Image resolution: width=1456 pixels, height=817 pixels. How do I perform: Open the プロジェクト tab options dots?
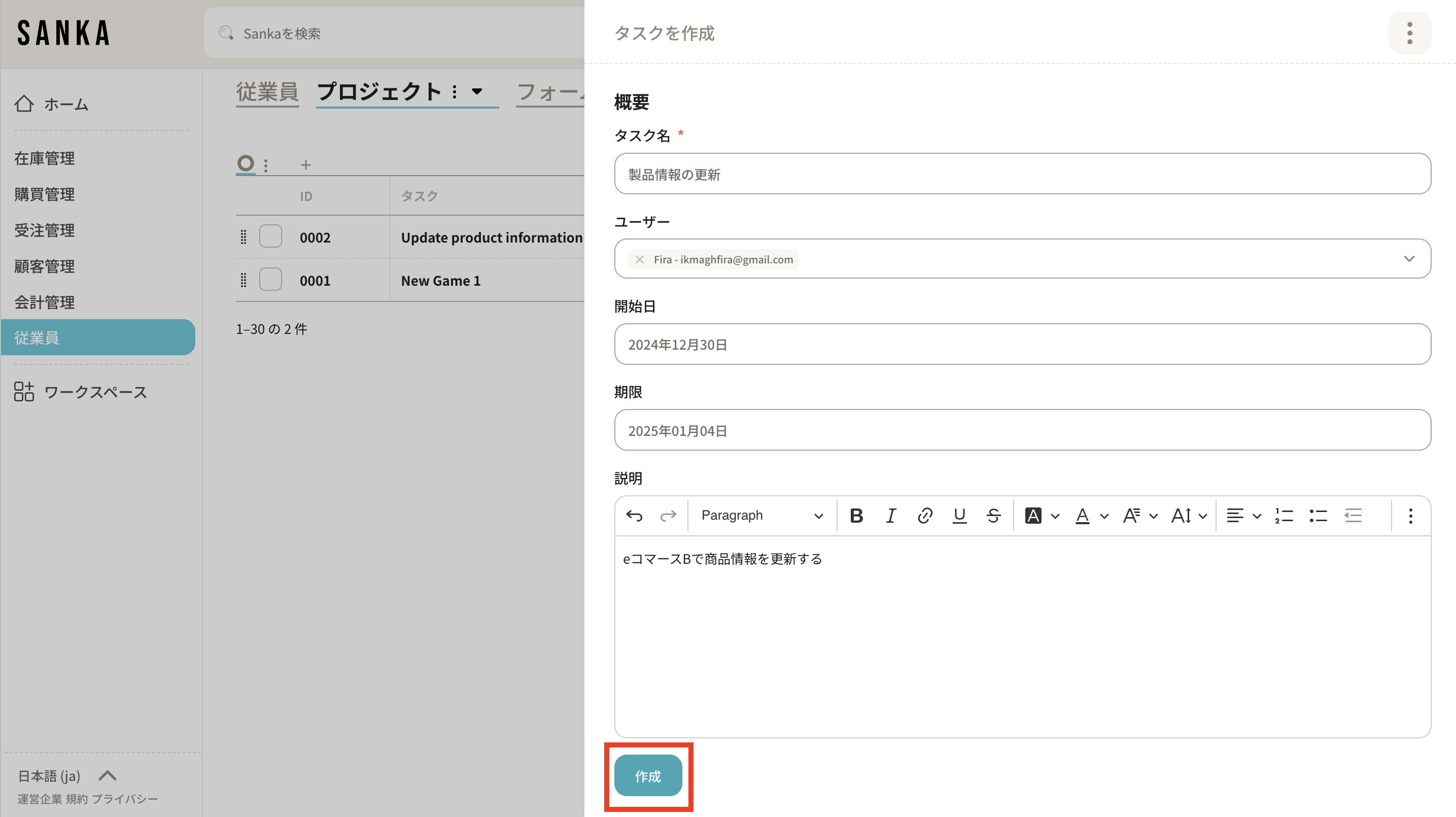(455, 91)
